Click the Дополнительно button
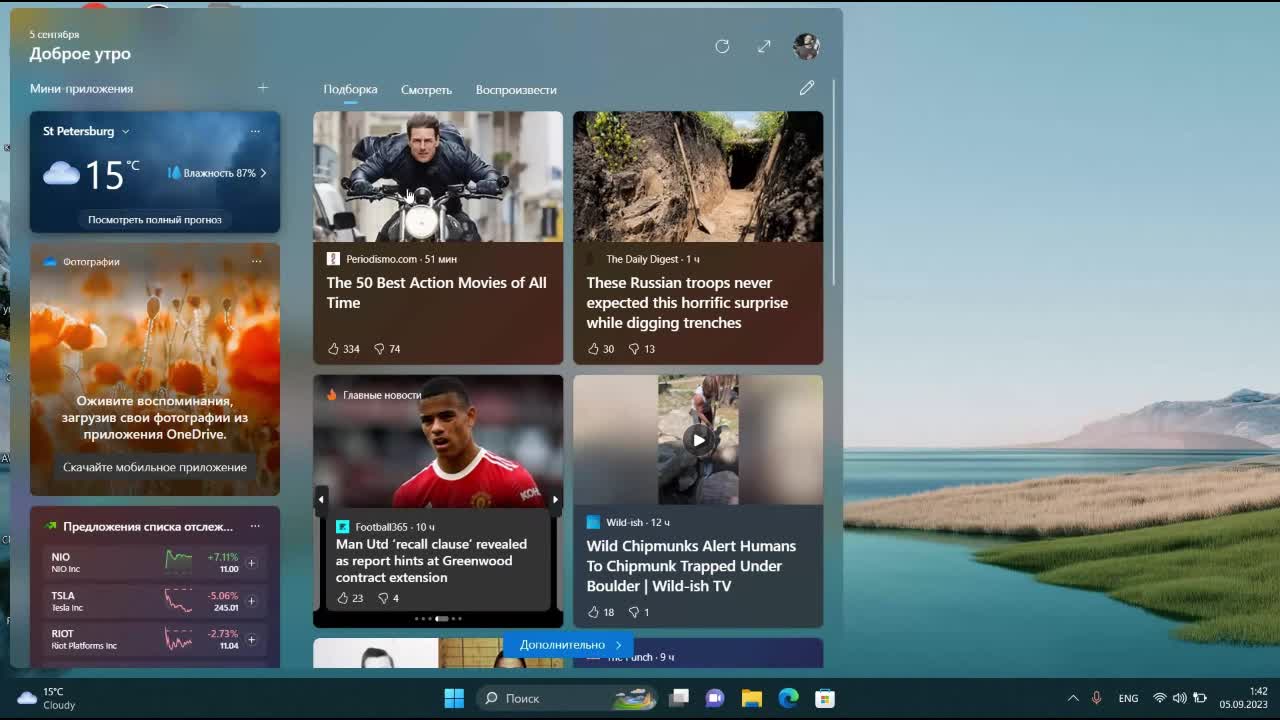This screenshot has width=1280, height=720. [x=570, y=645]
